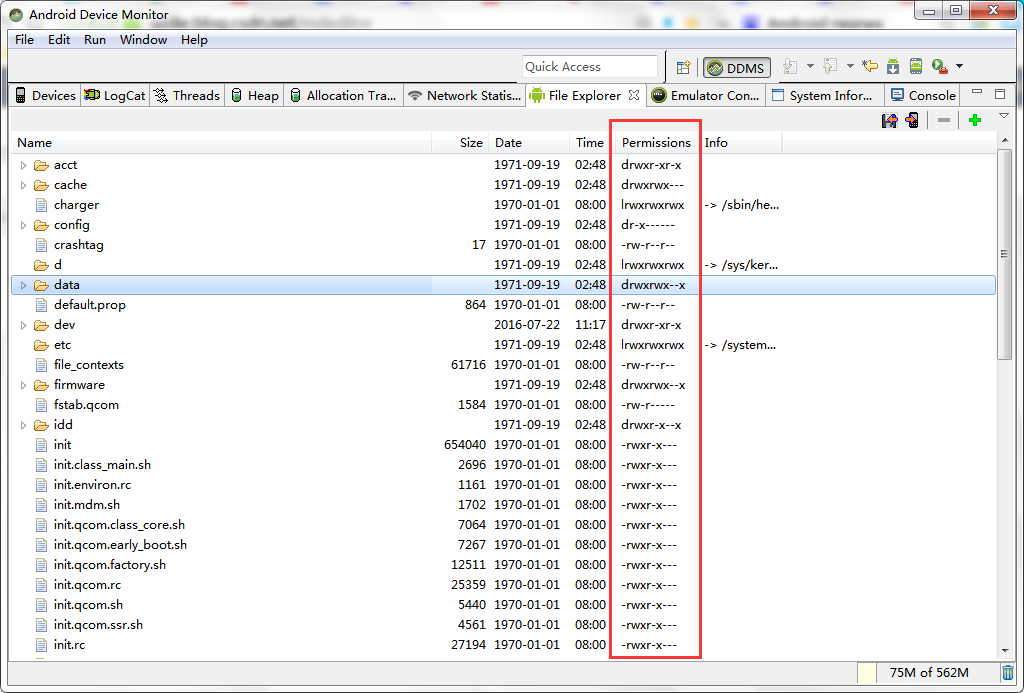Click the green new folder plus icon
Image resolution: width=1024 pixels, height=693 pixels.
click(x=975, y=120)
